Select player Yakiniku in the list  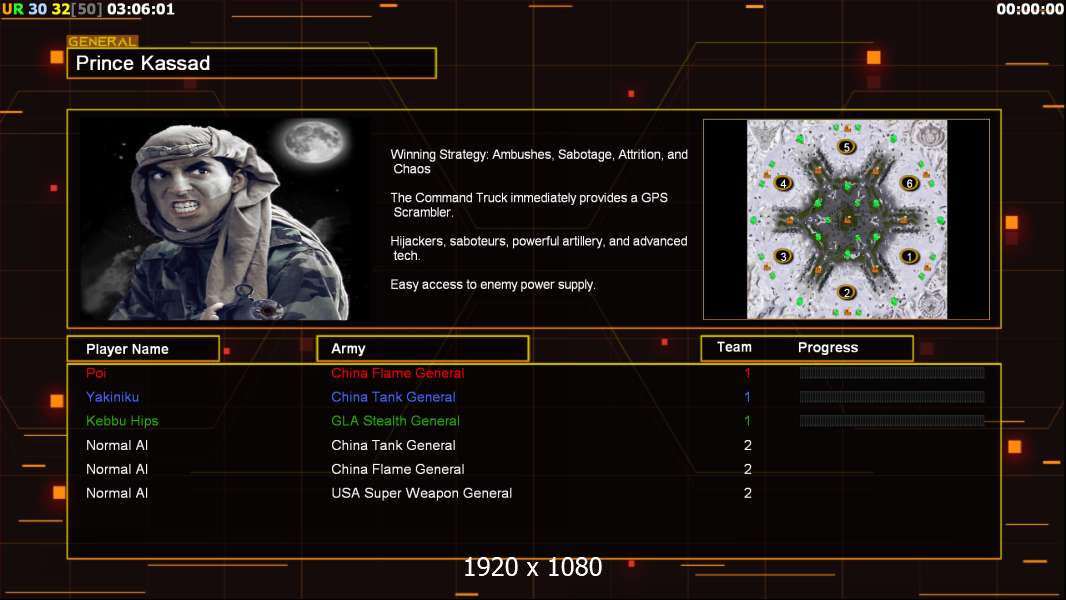[112, 397]
